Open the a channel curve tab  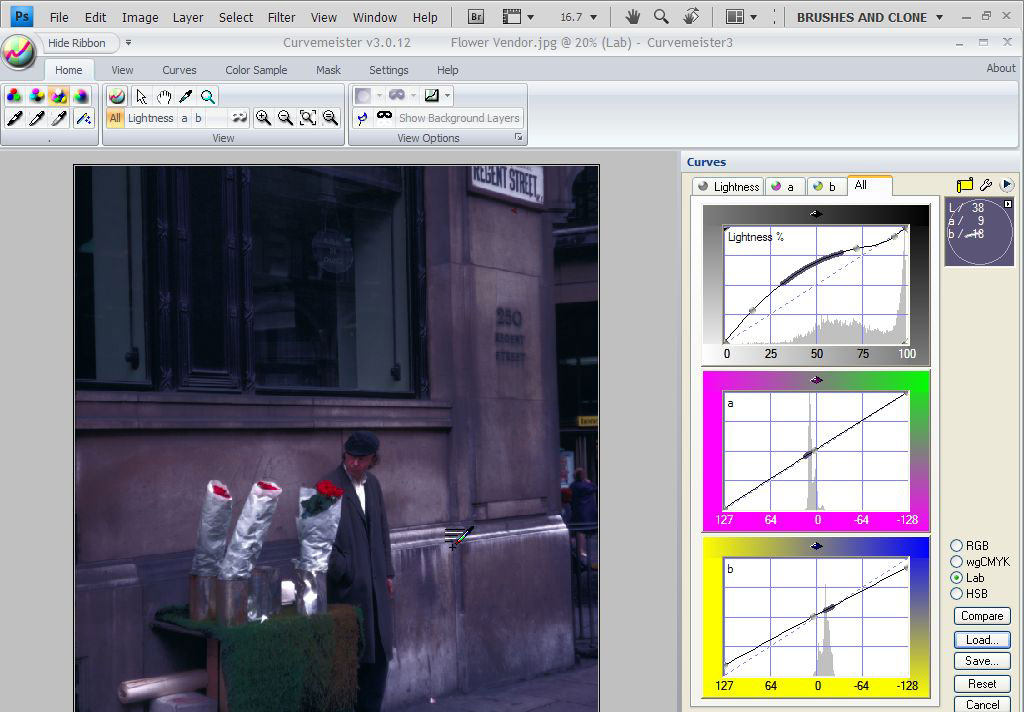784,186
